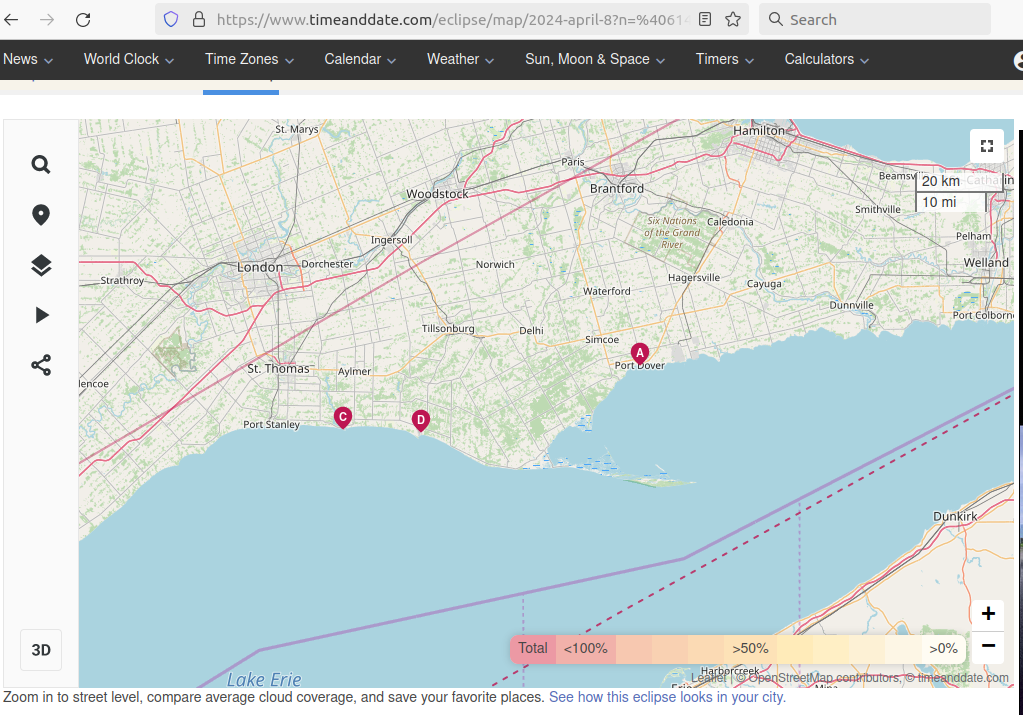This screenshot has height=715, width=1023.
Task: Open the map layers icon
Action: [x=41, y=265]
